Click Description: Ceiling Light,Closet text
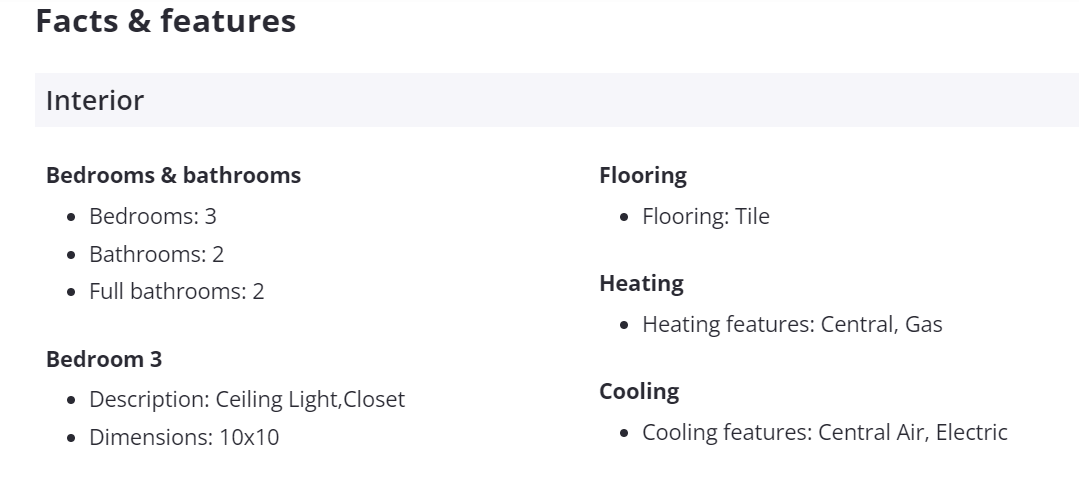 pyautogui.click(x=246, y=400)
